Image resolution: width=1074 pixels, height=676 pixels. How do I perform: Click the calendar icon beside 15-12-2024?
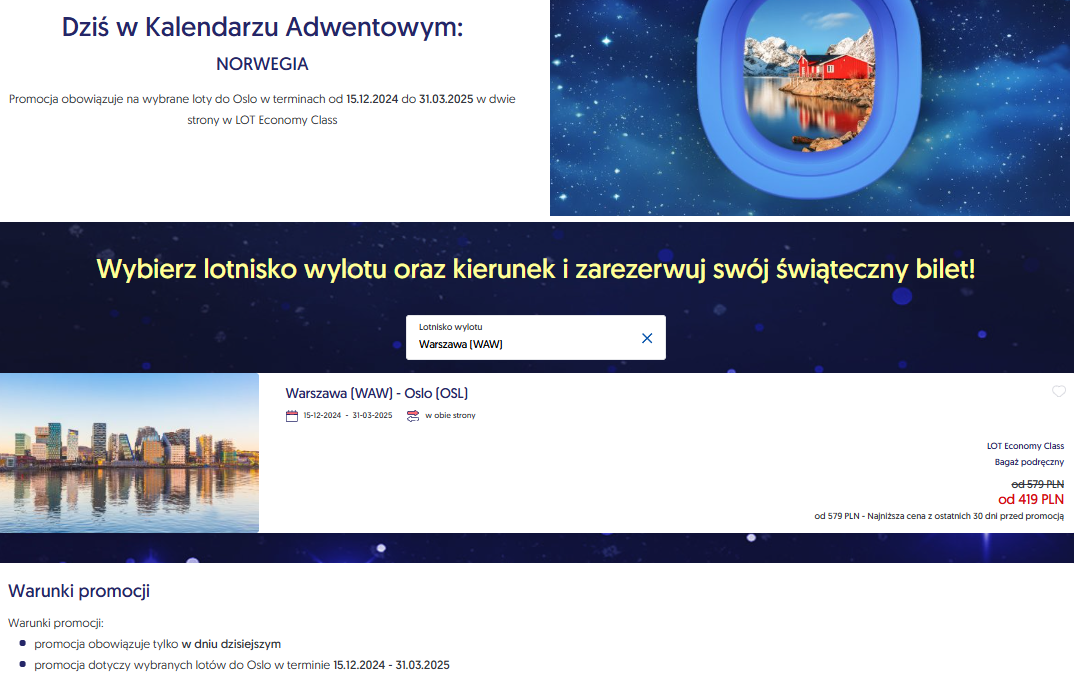tap(292, 416)
